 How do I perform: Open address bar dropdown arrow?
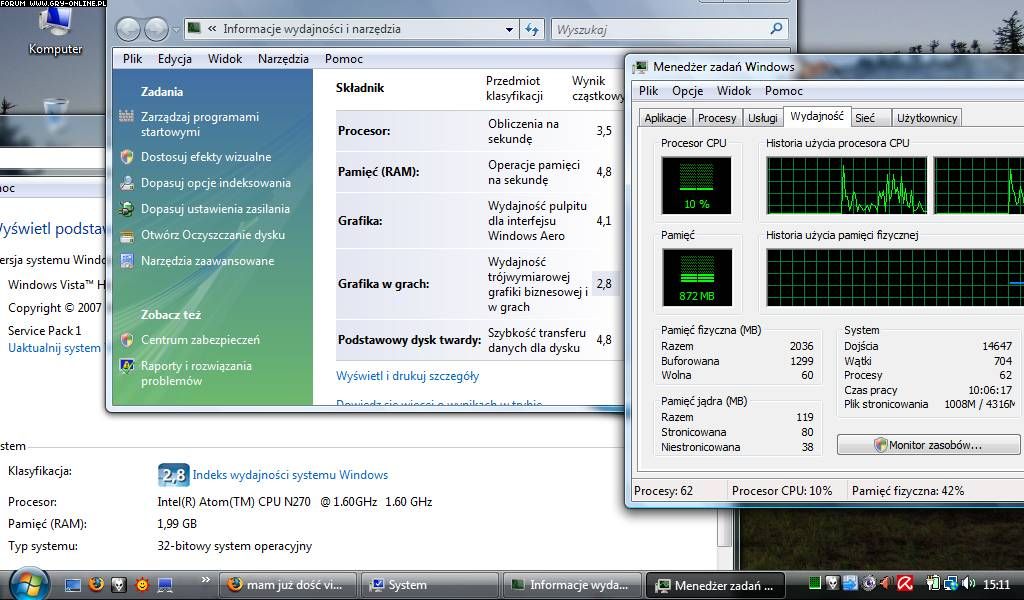point(509,29)
